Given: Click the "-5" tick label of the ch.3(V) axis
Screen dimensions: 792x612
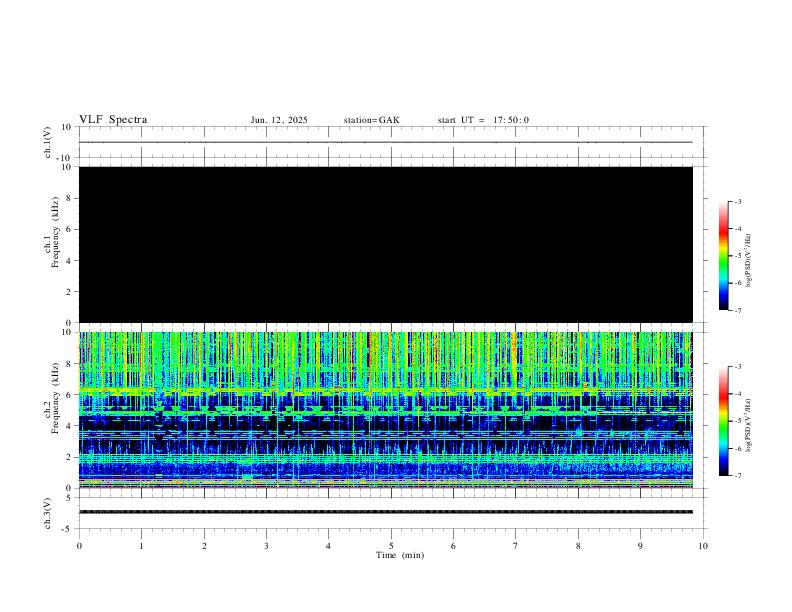Looking at the screenshot, I should coord(68,529).
